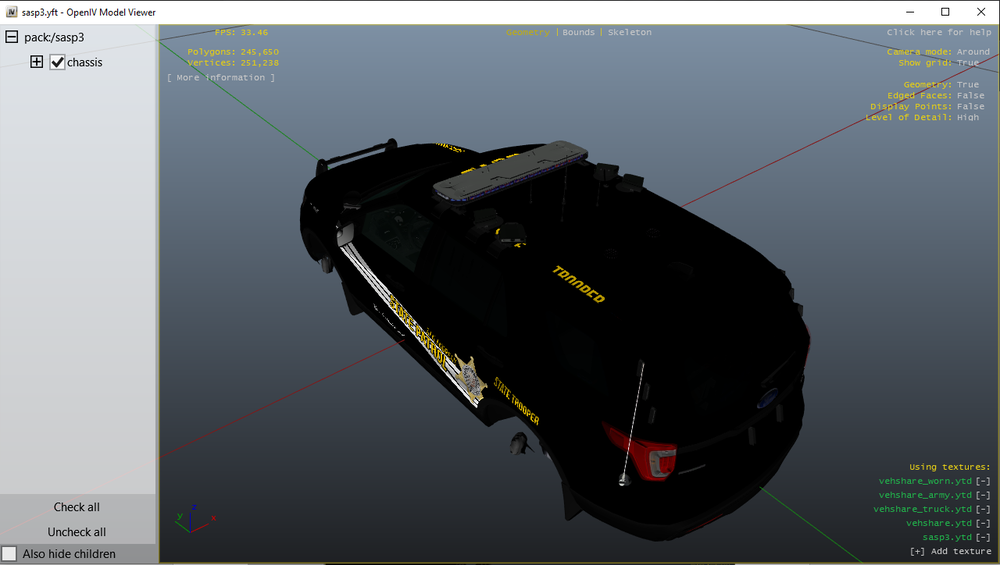Select the Geometry view tab

[x=527, y=32]
